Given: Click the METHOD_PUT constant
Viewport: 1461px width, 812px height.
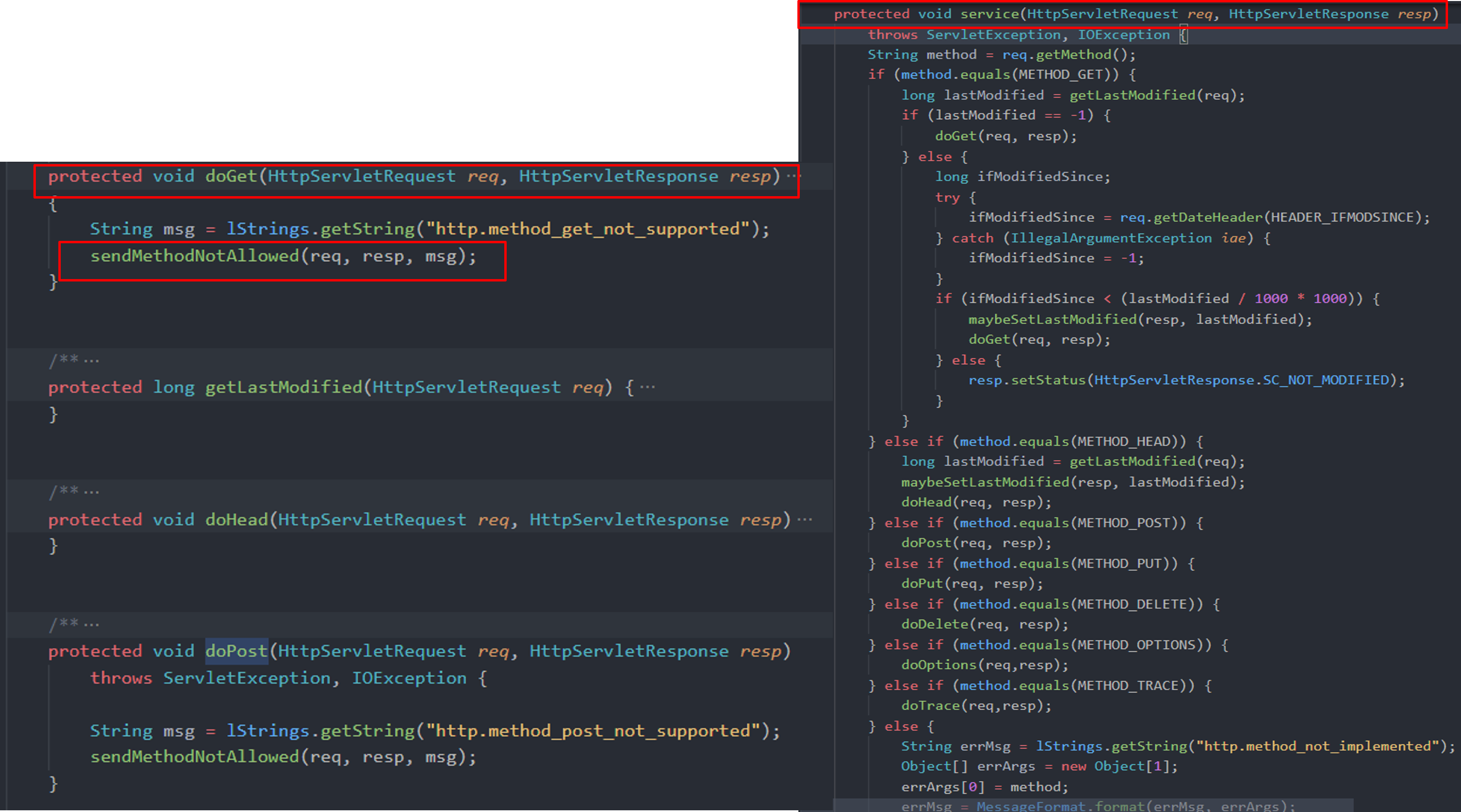Looking at the screenshot, I should pyautogui.click(x=1119, y=563).
